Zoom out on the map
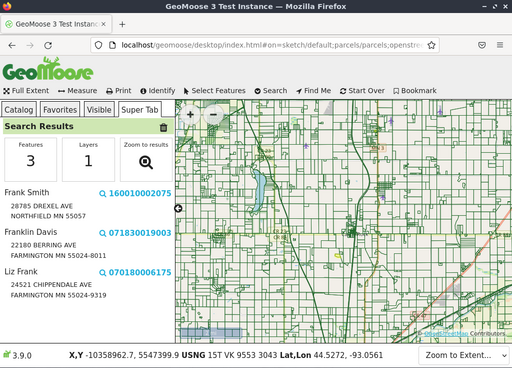The width and height of the screenshot is (512, 368). tap(213, 115)
